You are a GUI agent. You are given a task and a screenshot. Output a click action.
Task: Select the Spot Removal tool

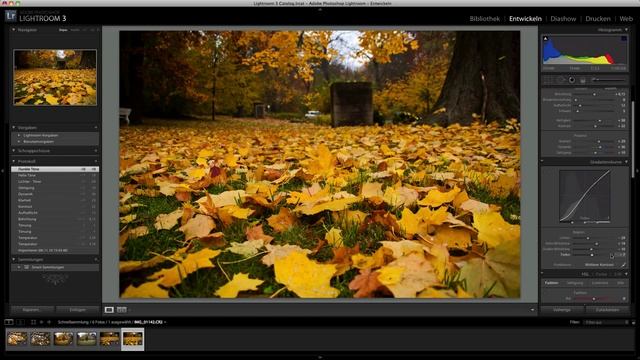(x=561, y=80)
